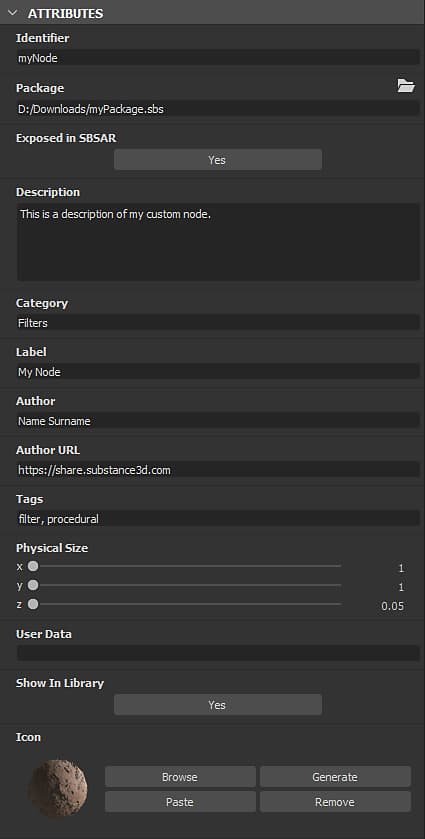Click the Author field Name Surname
The image size is (425, 839).
coord(218,421)
